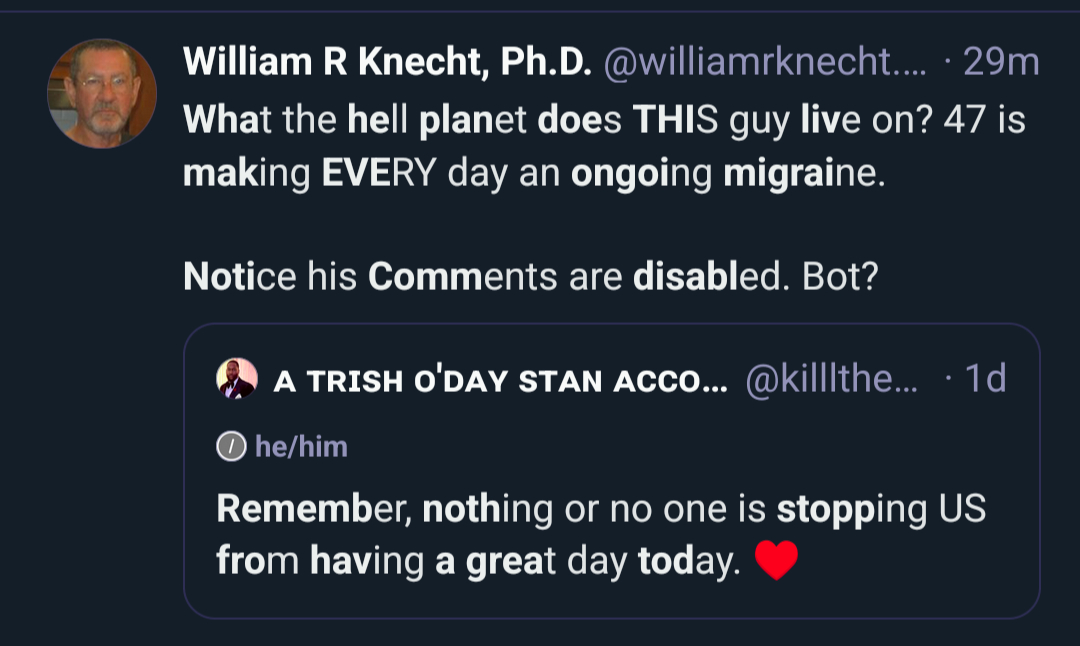Click the display name William R Knecht, Ph.D.
Viewport: 1080px width, 646px height.
387,65
